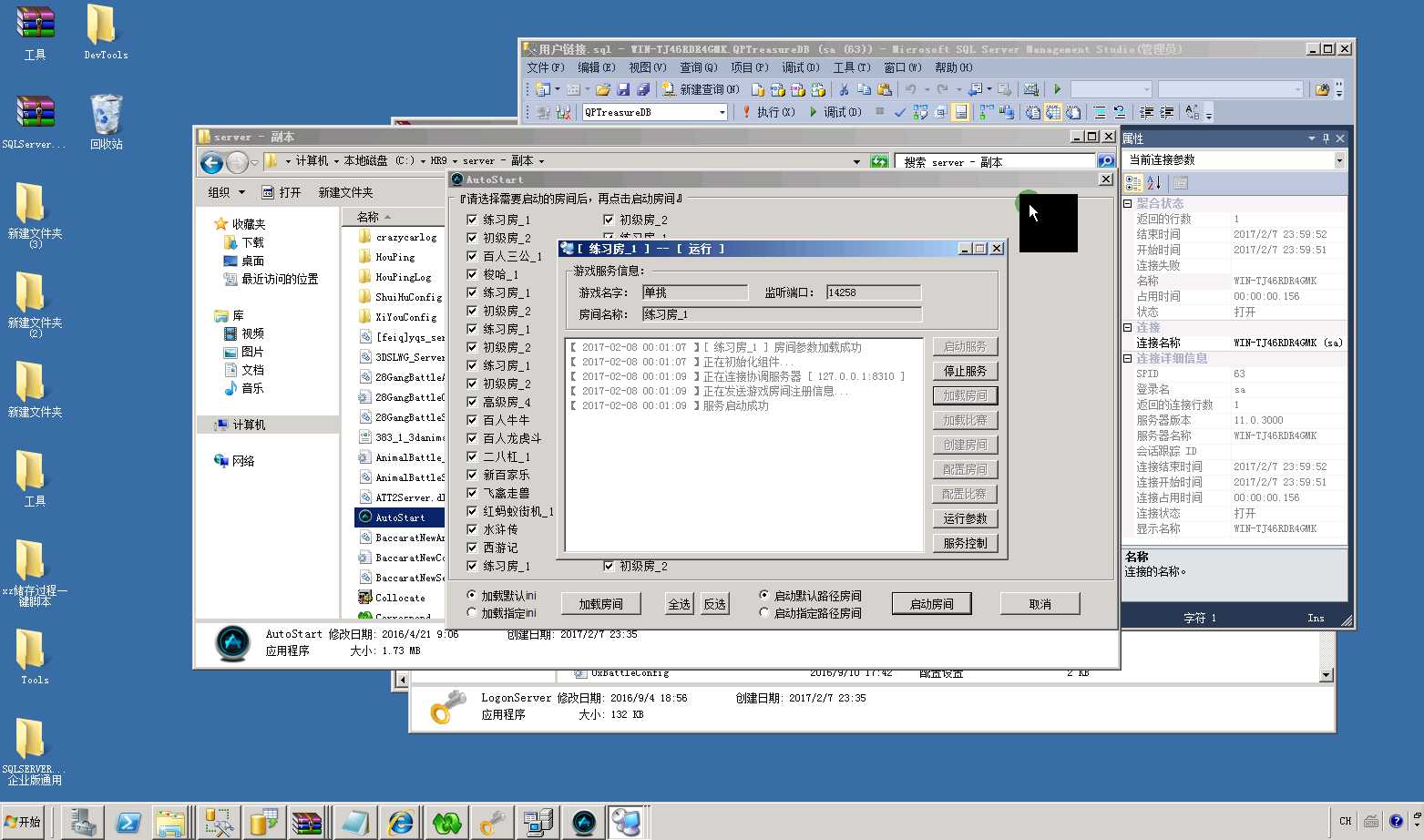Viewport: 1424px width, 840px height.
Task: Open the 视图(V) menu in SSMS
Action: pyautogui.click(x=648, y=67)
